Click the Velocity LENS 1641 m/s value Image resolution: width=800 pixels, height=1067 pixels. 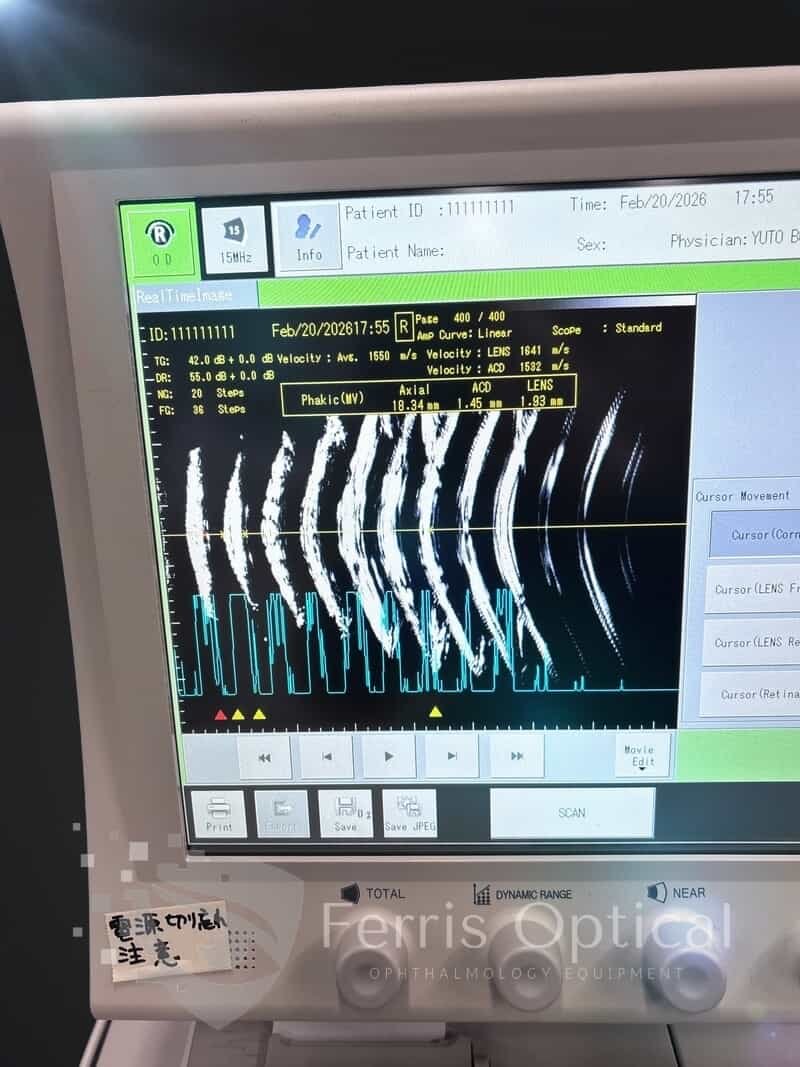pos(497,352)
